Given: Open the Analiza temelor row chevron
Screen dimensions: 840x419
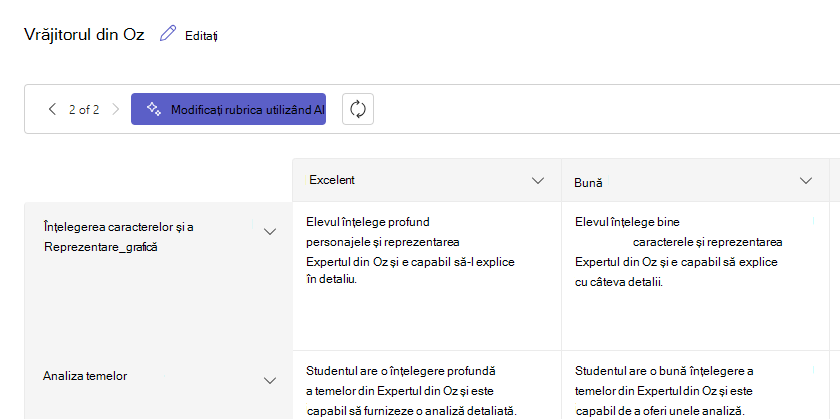Looking at the screenshot, I should 271,380.
